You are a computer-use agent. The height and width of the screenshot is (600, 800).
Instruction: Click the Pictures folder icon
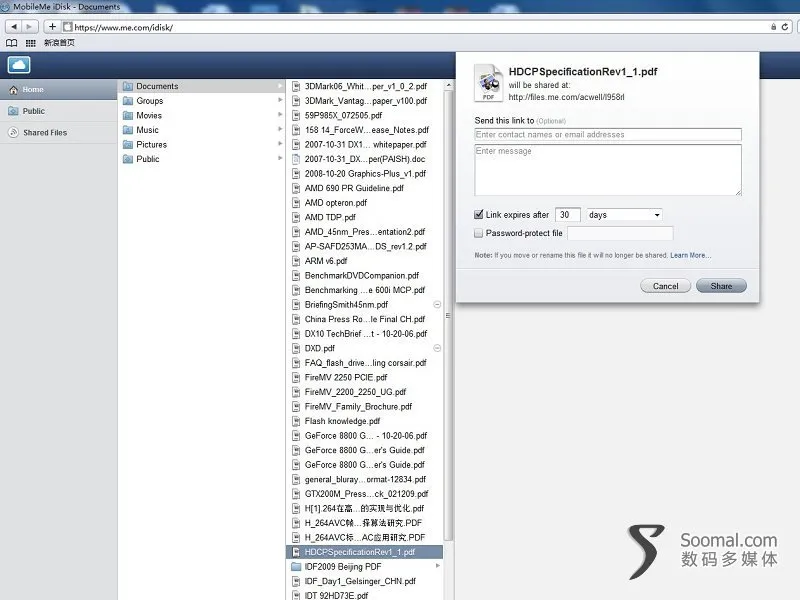tap(128, 144)
